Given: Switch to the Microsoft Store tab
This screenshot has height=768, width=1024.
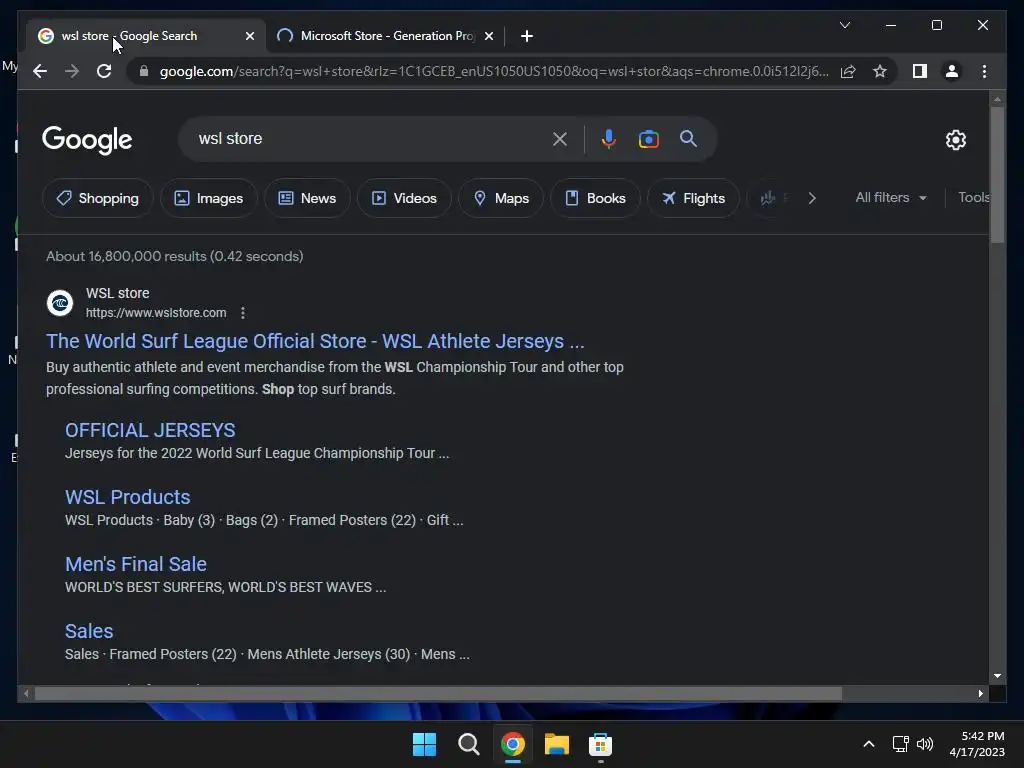Looking at the screenshot, I should point(385,36).
